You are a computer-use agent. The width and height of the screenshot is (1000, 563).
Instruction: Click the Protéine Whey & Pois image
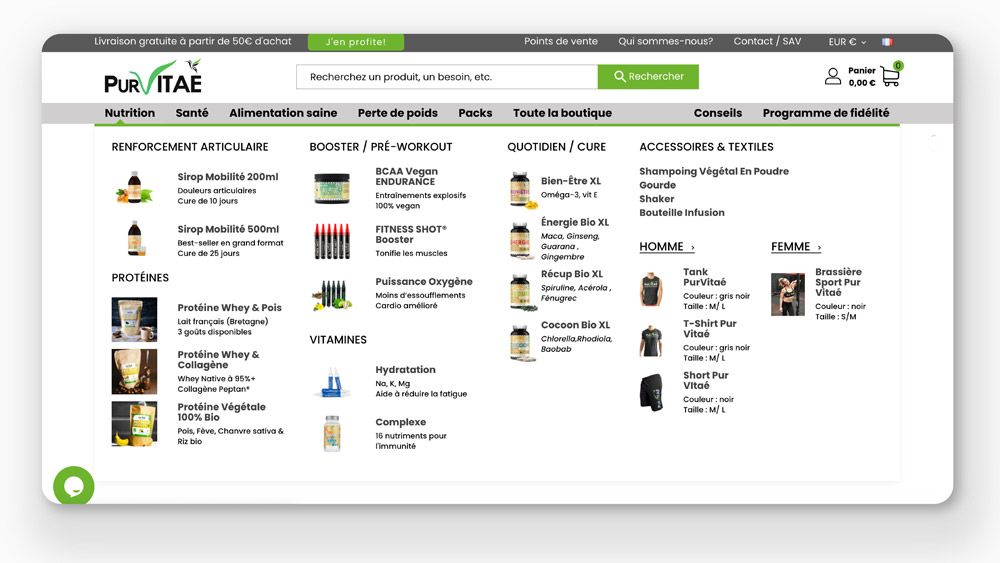[x=134, y=319]
